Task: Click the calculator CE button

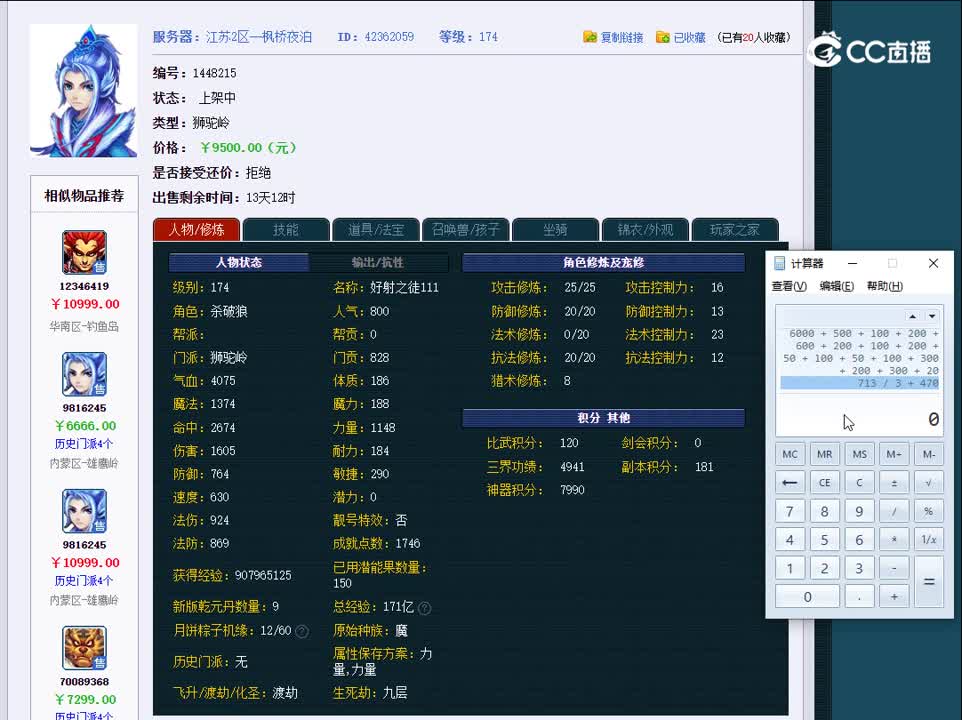Action: tap(825, 483)
